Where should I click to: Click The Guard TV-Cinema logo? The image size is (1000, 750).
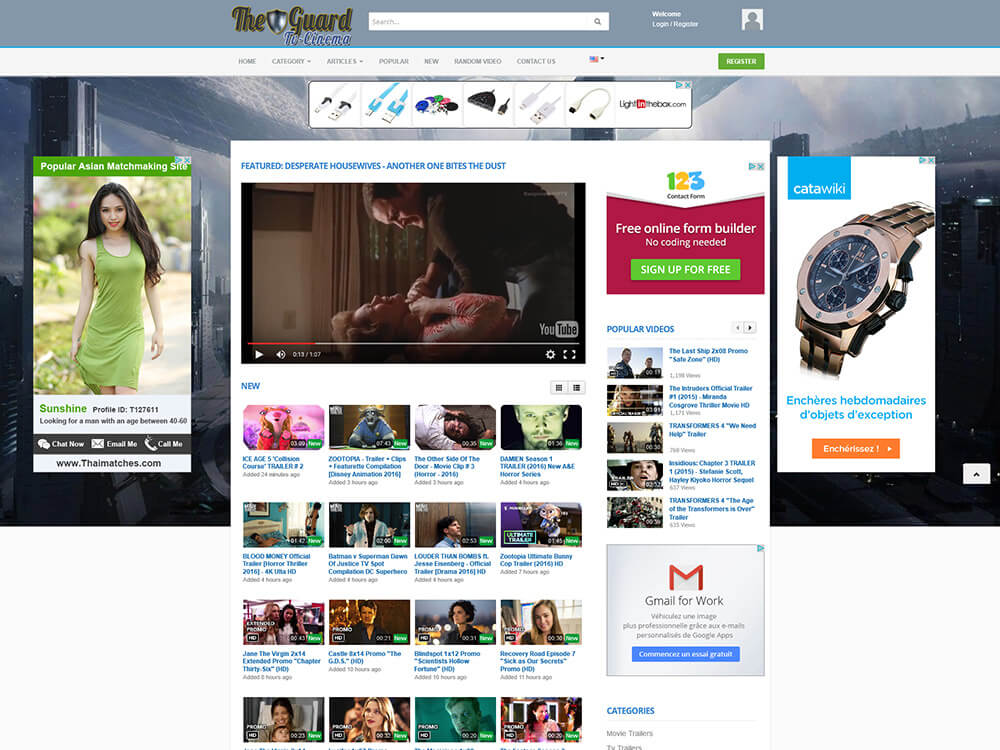(x=291, y=26)
